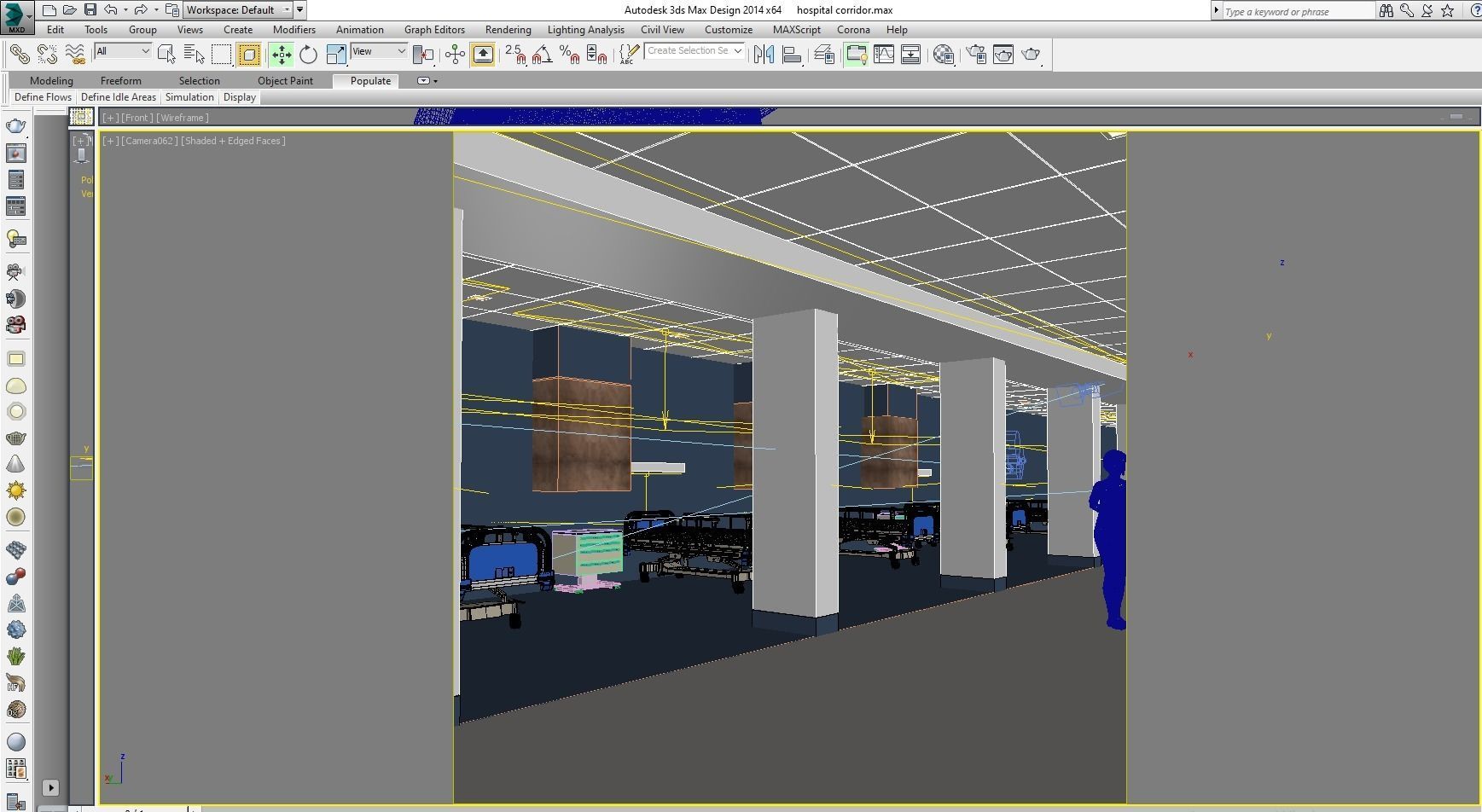Toggle Spinner Snap
This screenshot has width=1482, height=812.
(597, 55)
